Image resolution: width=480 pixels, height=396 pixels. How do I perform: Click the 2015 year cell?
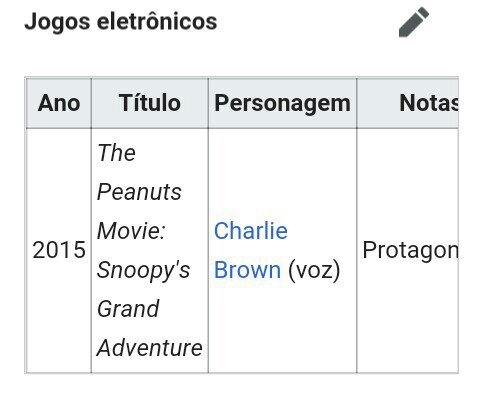tap(59, 250)
